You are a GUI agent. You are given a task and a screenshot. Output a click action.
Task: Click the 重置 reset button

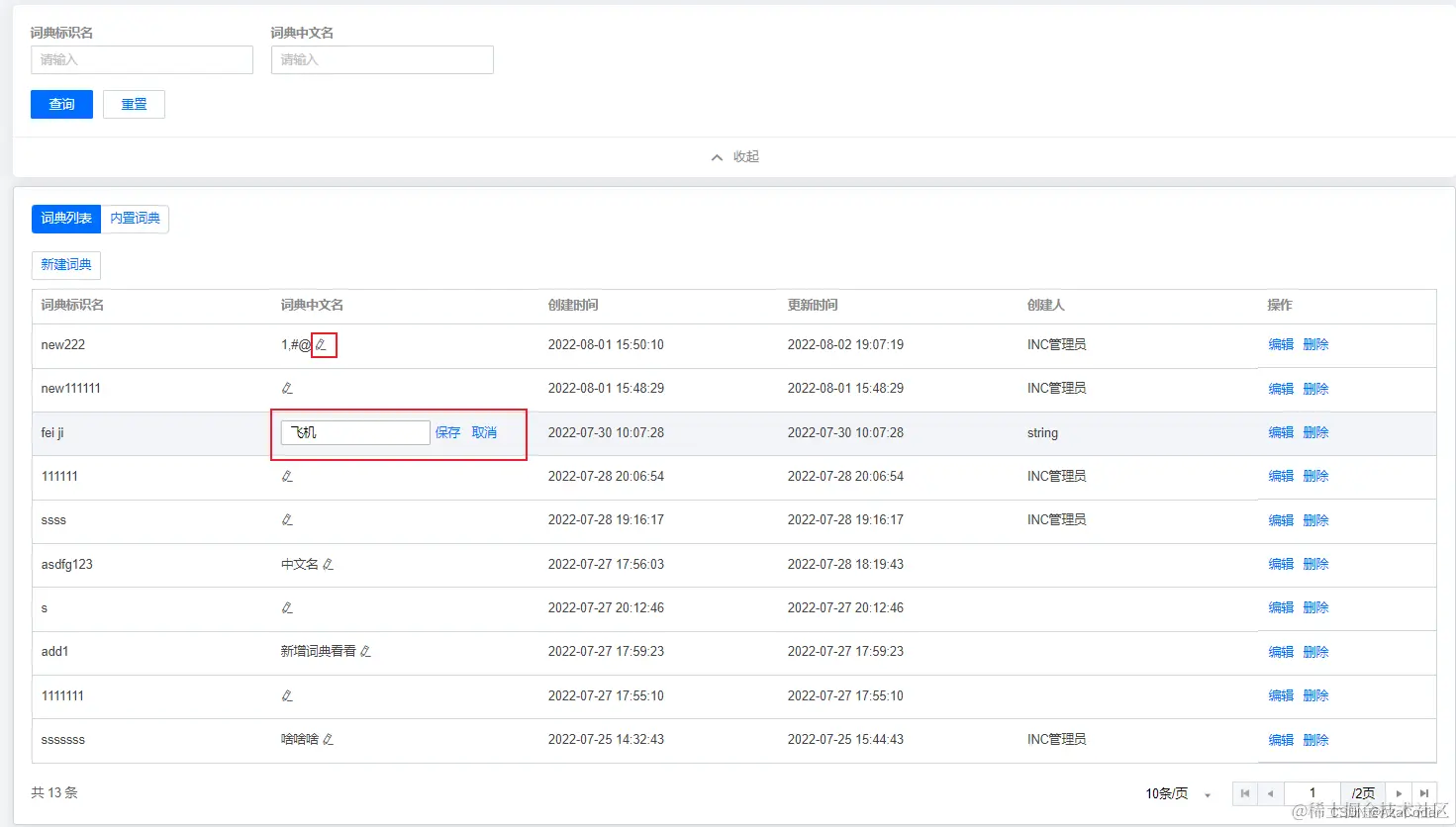click(x=134, y=105)
